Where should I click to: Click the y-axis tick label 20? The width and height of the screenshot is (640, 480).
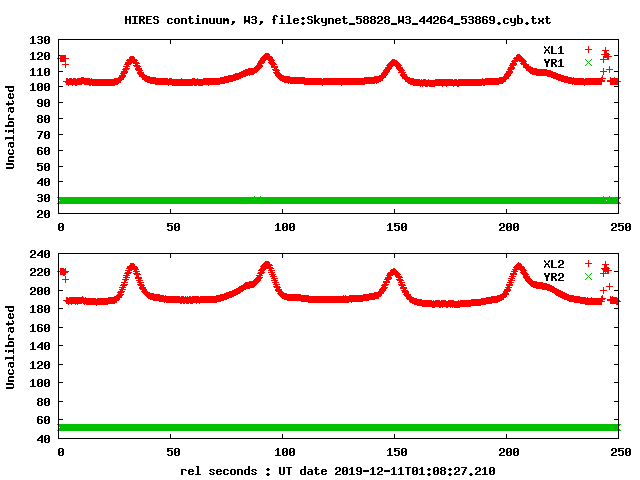tap(43, 214)
